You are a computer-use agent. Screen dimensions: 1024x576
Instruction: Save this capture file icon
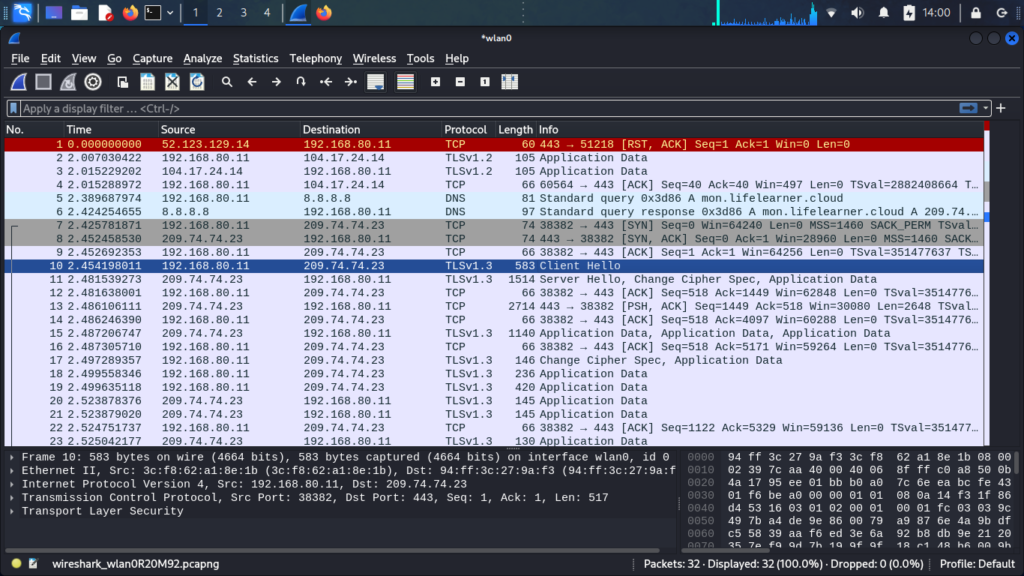click(148, 82)
